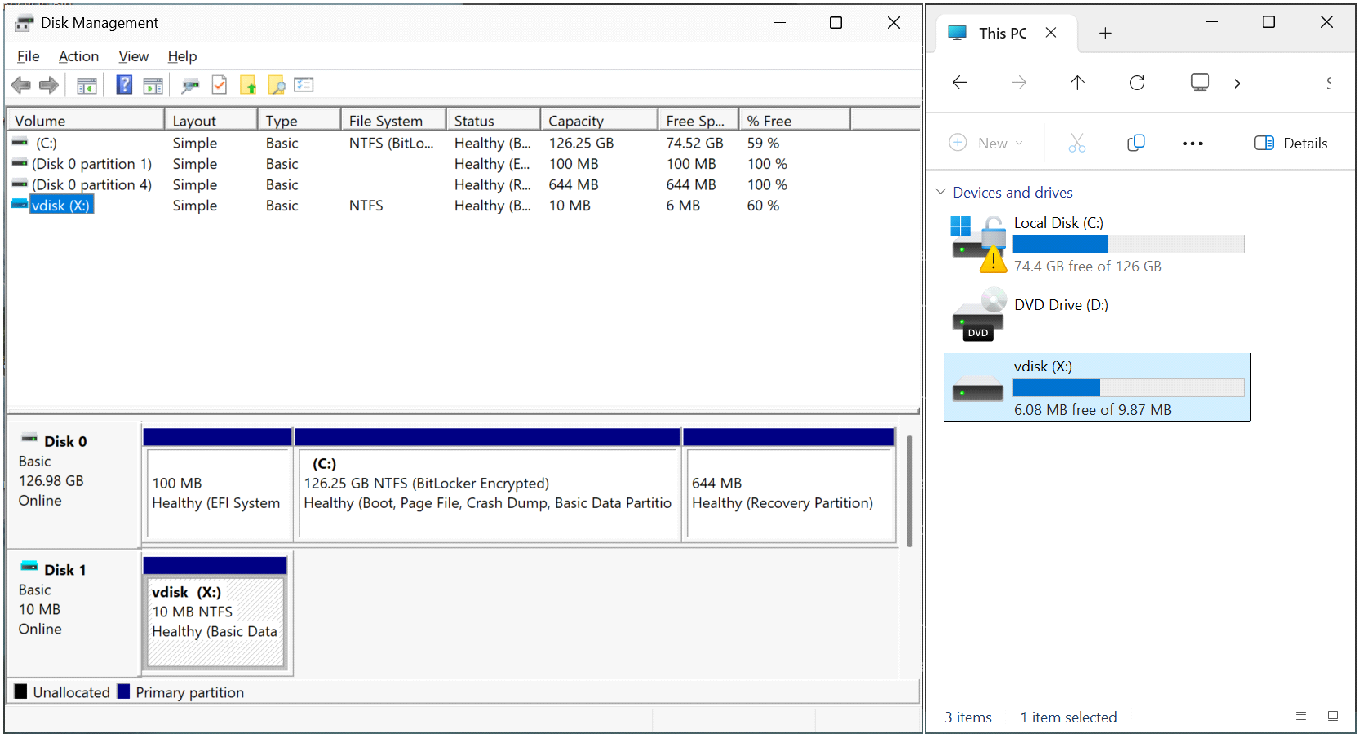This screenshot has height=735, width=1359.
Task: Go back in the This PC Explorer window
Action: (x=960, y=83)
